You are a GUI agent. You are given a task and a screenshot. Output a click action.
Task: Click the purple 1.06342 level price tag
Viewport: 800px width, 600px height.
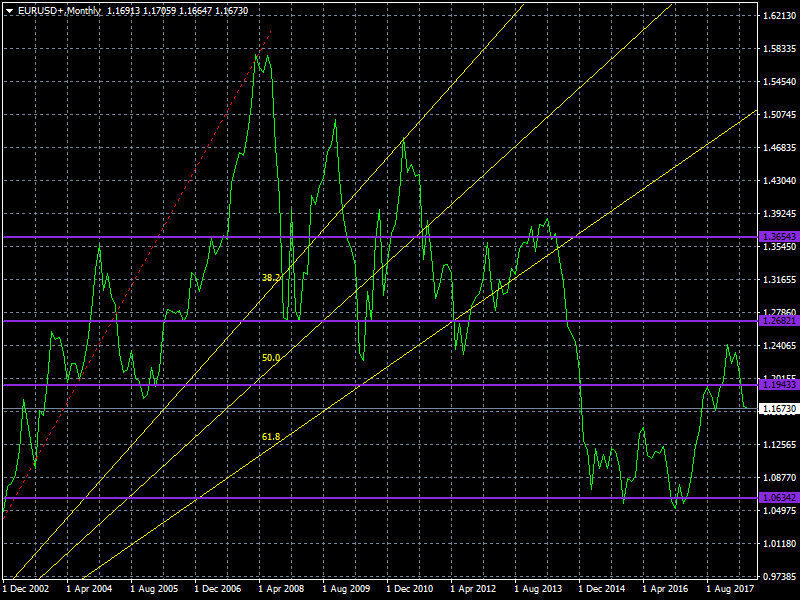pos(779,497)
